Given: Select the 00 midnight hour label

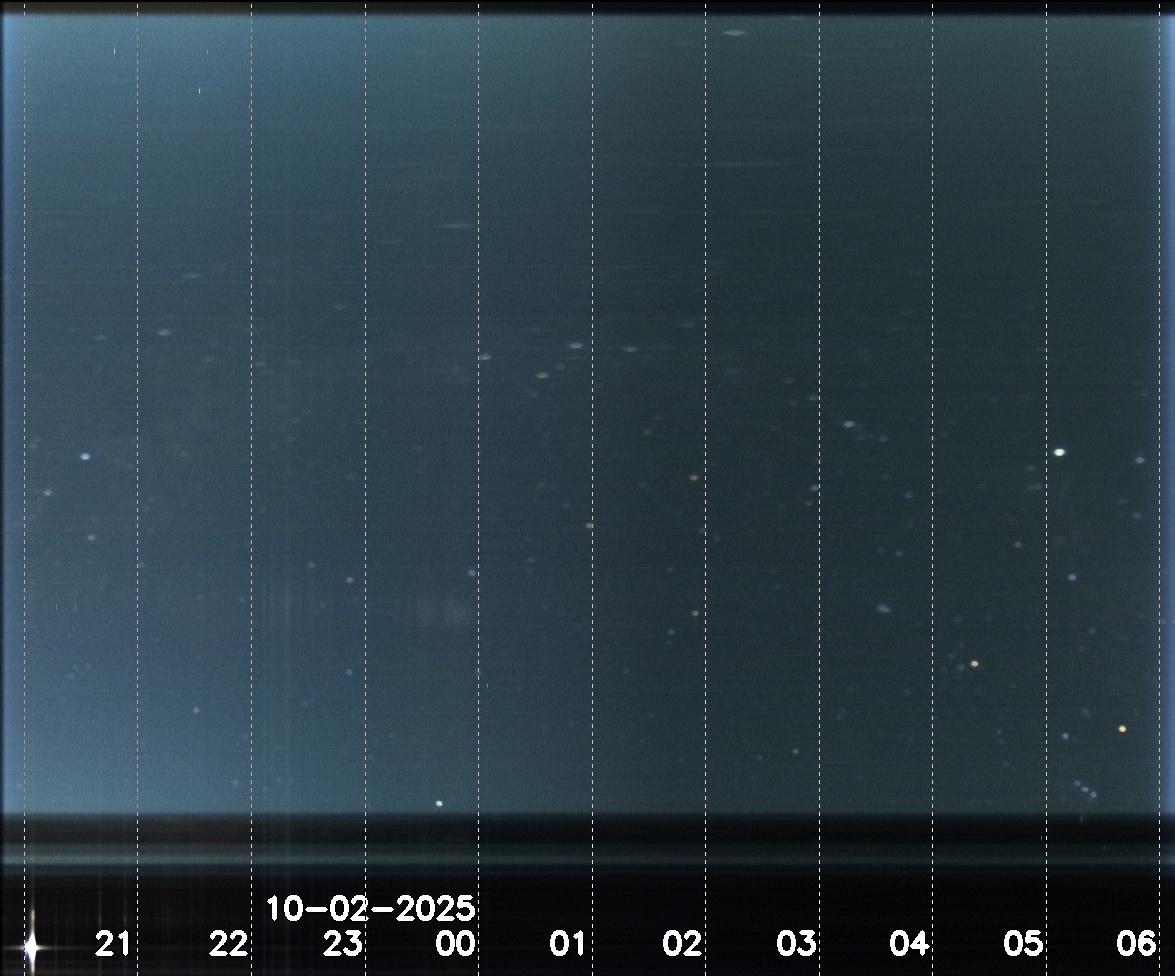Looking at the screenshot, I should pyautogui.click(x=455, y=943).
